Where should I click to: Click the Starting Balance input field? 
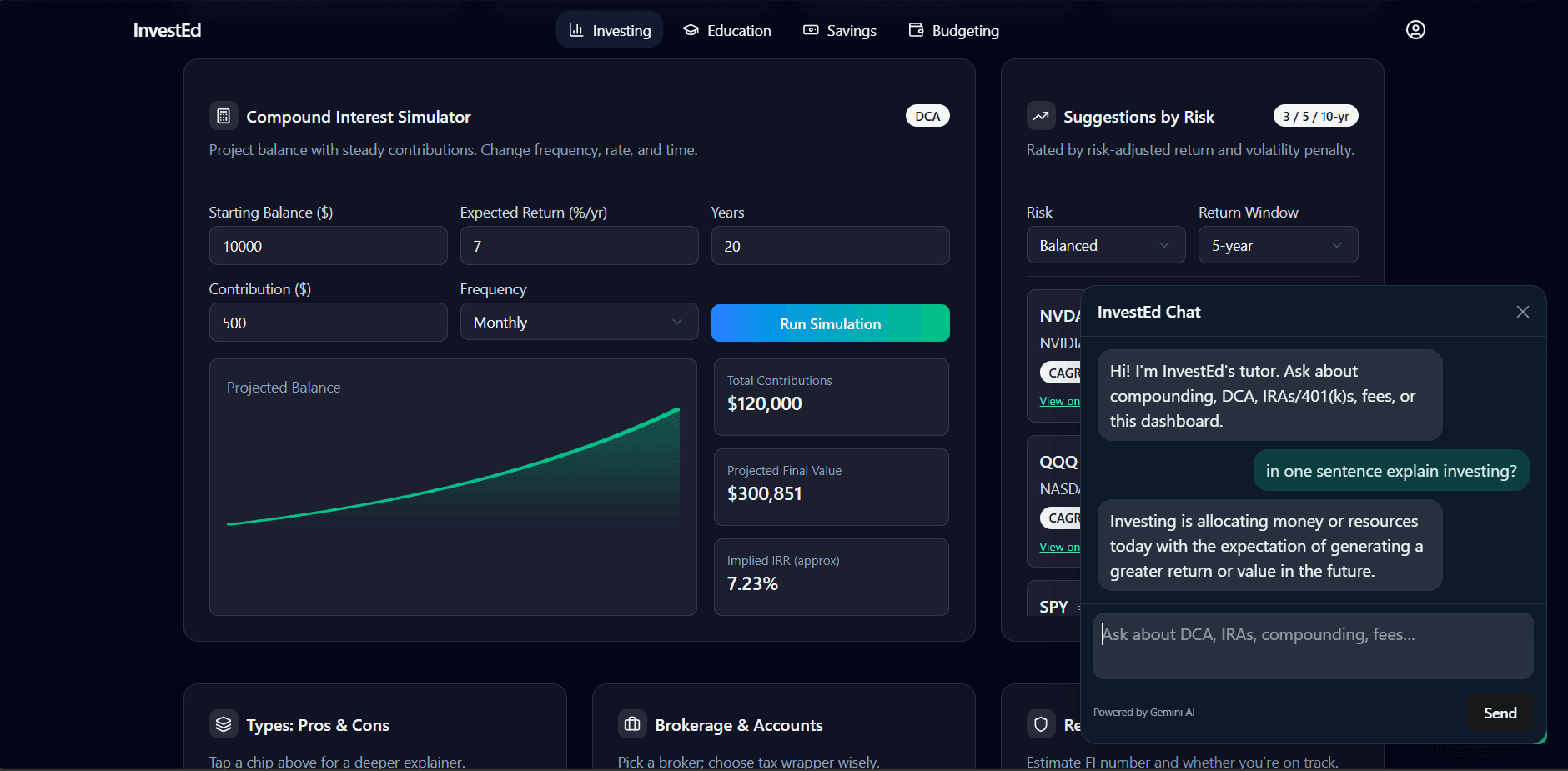tap(328, 247)
